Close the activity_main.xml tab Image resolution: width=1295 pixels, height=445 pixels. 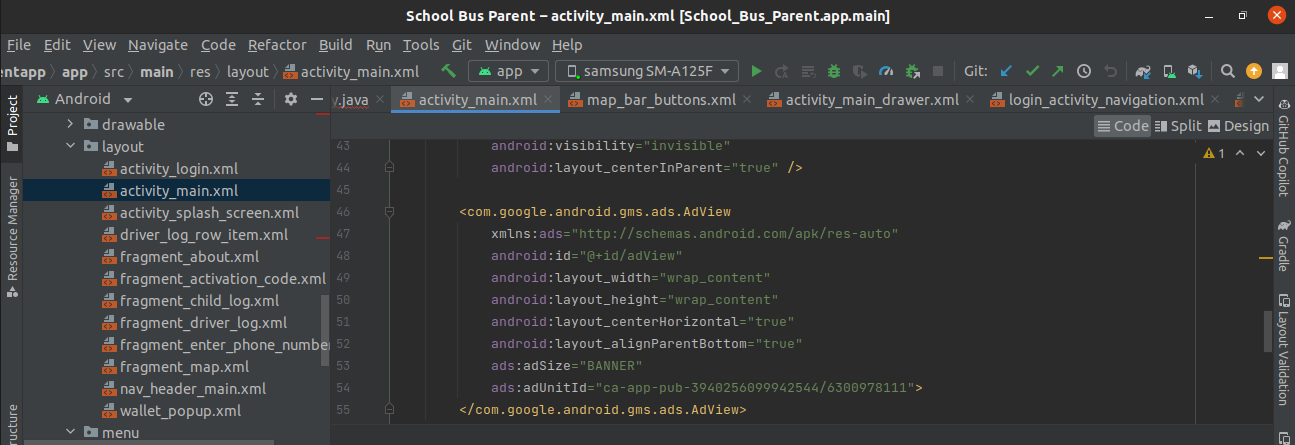(x=546, y=100)
